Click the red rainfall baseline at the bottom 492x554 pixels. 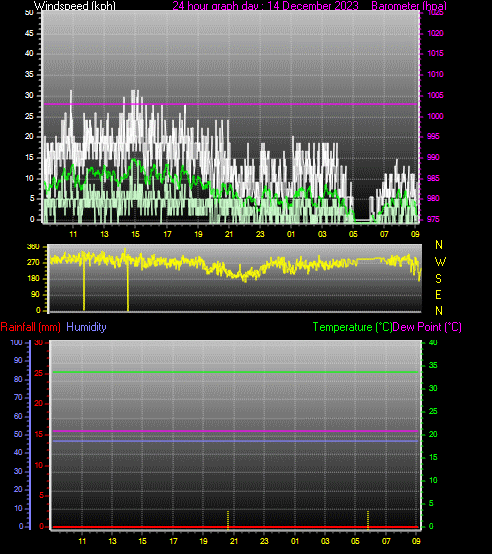click(x=236, y=527)
